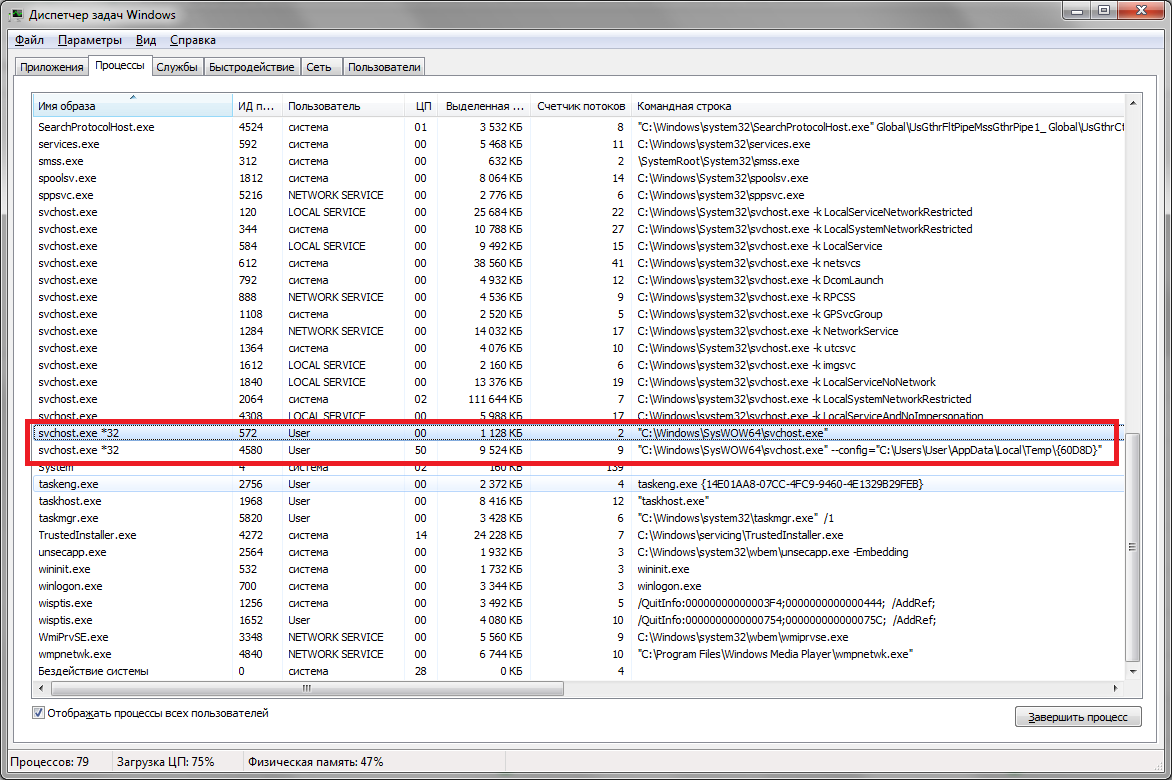Switch to the Быстродействие tab
The width and height of the screenshot is (1172, 780).
coord(252,67)
